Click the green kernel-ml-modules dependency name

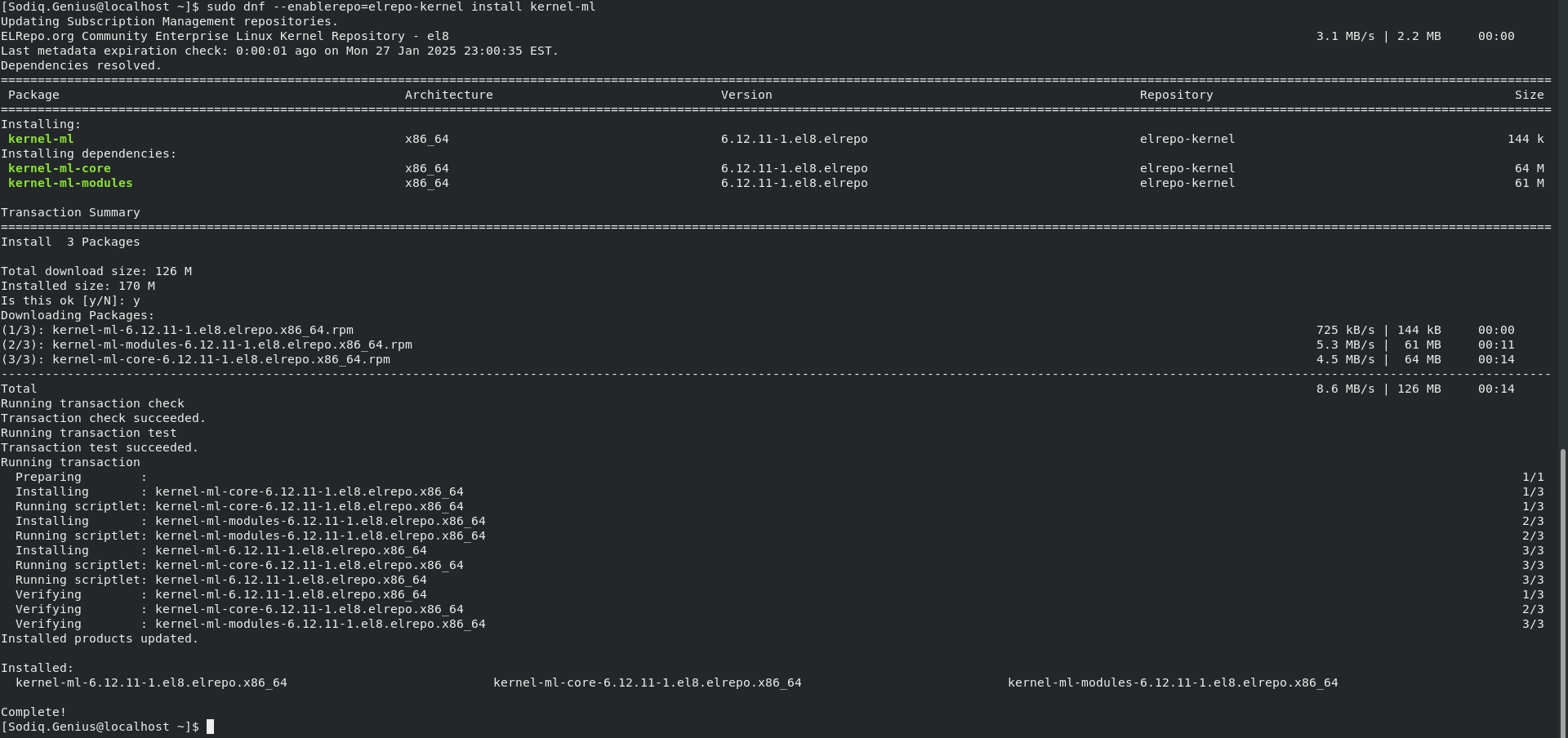(70, 183)
